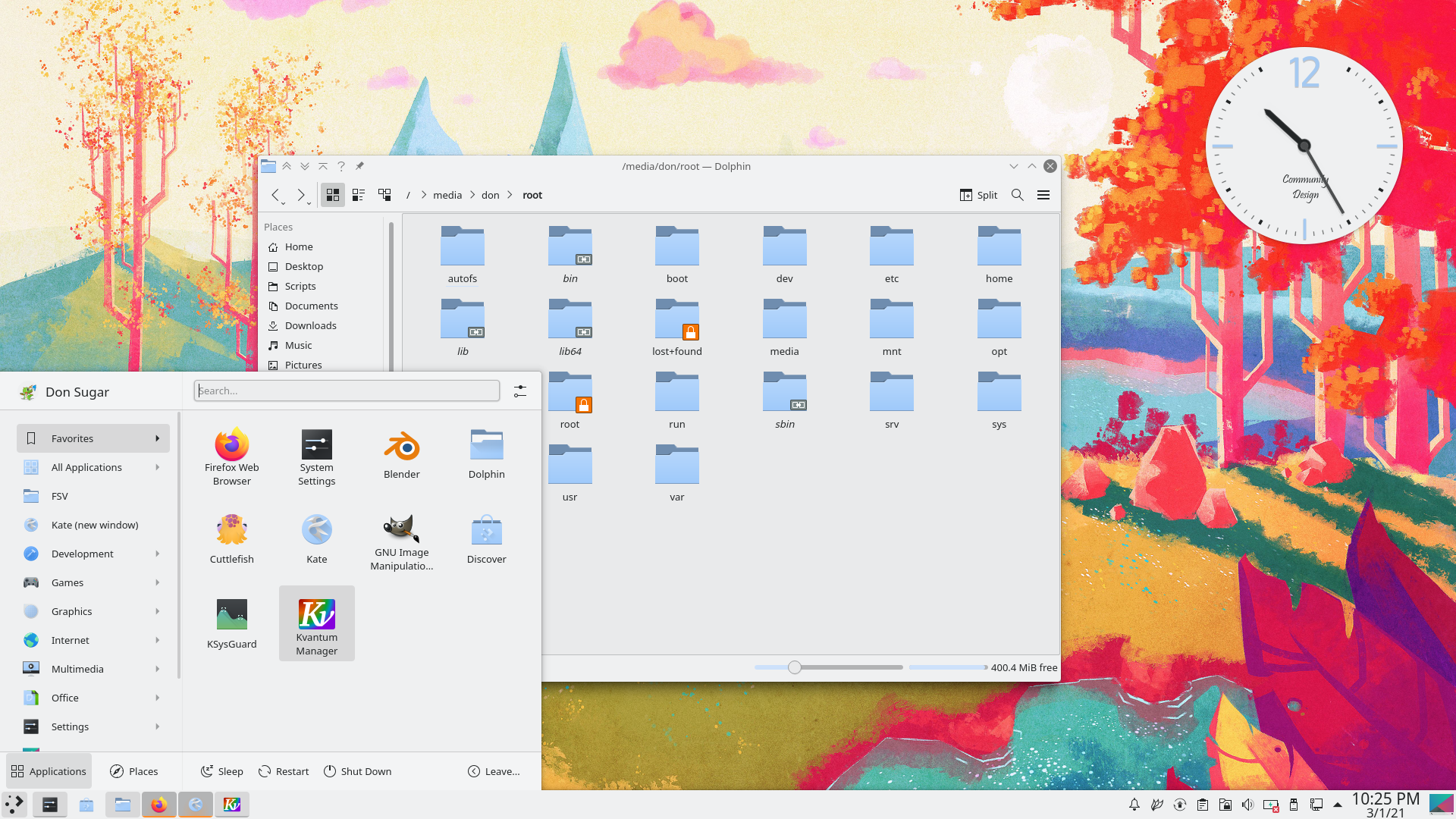Switch to Places tab in launcher

[x=134, y=771]
